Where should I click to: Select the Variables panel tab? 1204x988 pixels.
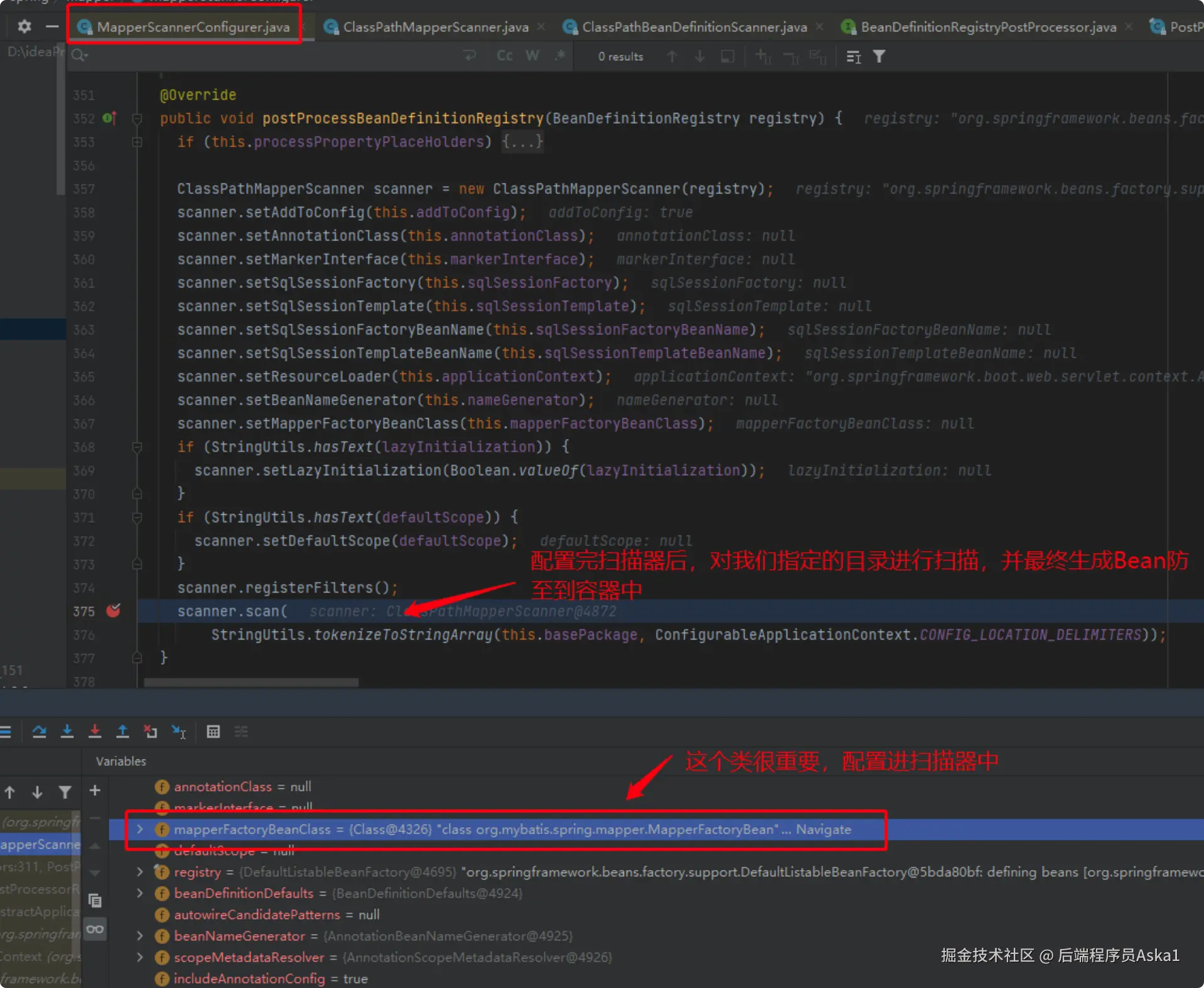[121, 761]
